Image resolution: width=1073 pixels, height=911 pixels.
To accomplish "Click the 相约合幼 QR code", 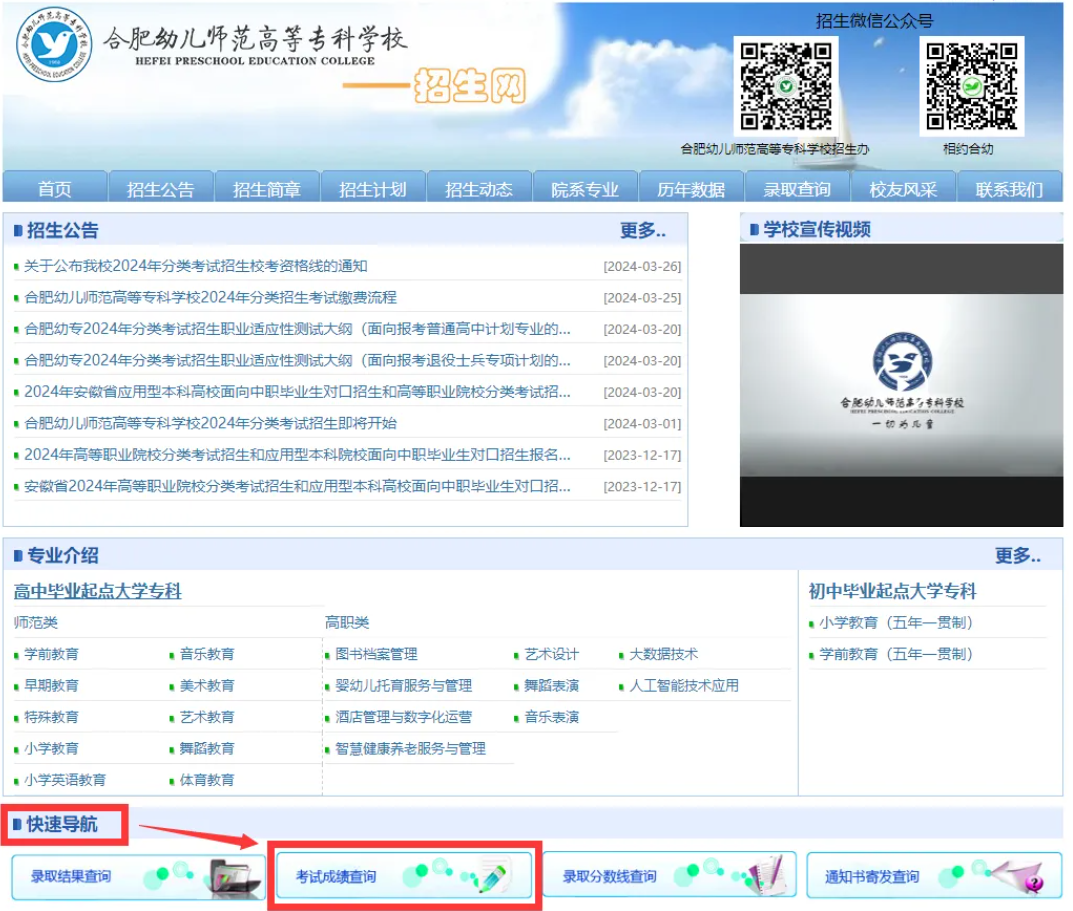I will [973, 84].
